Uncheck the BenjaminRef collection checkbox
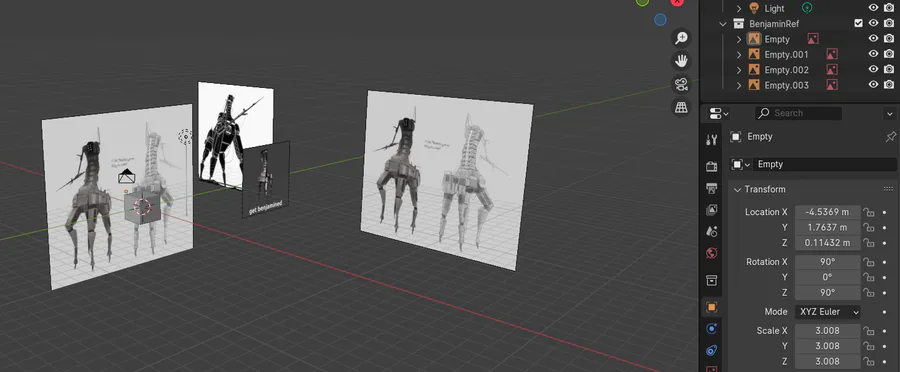The height and width of the screenshot is (372, 900). click(x=858, y=24)
